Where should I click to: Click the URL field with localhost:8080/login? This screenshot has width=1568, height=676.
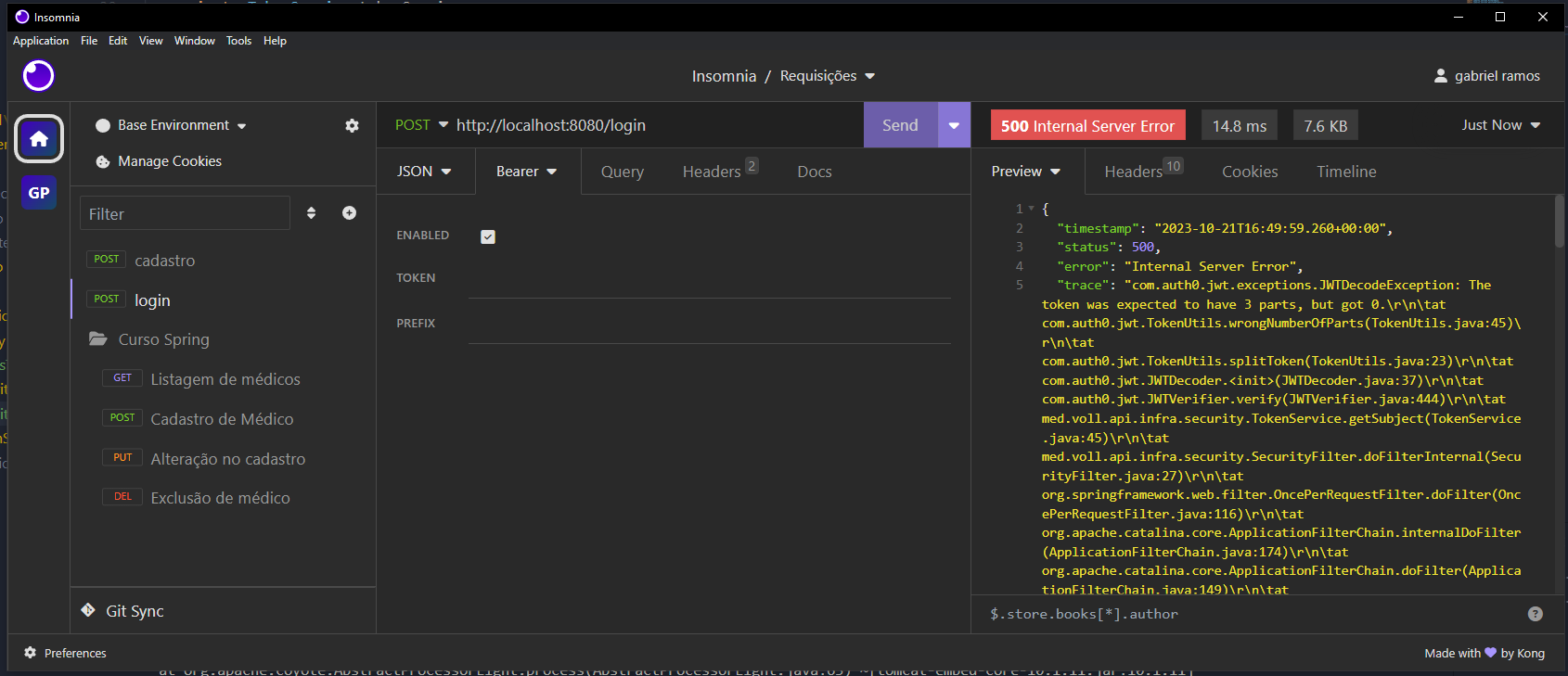point(654,125)
